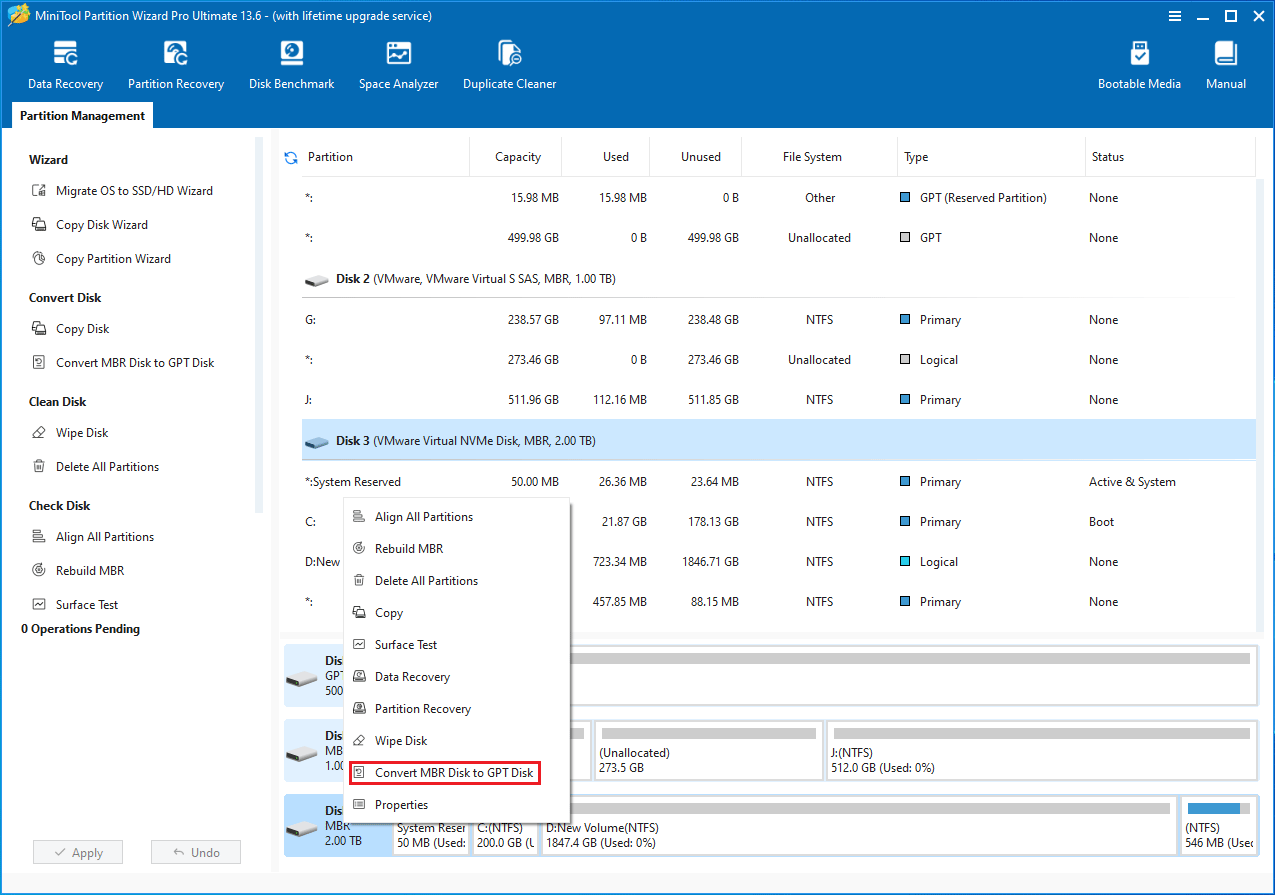Select Partition Recovery in context menu
1275x895 pixels.
(457, 709)
